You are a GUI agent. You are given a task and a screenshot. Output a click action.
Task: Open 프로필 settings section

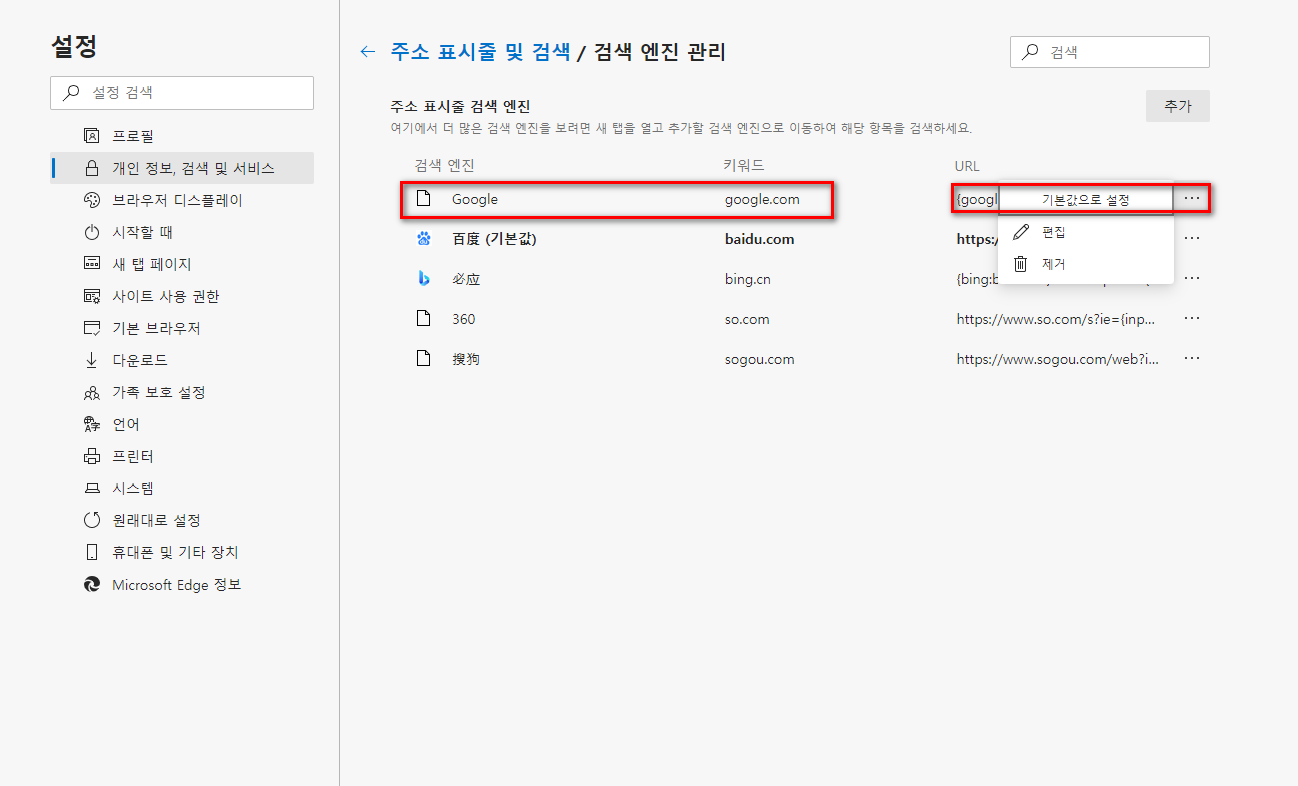pyautogui.click(x=182, y=136)
